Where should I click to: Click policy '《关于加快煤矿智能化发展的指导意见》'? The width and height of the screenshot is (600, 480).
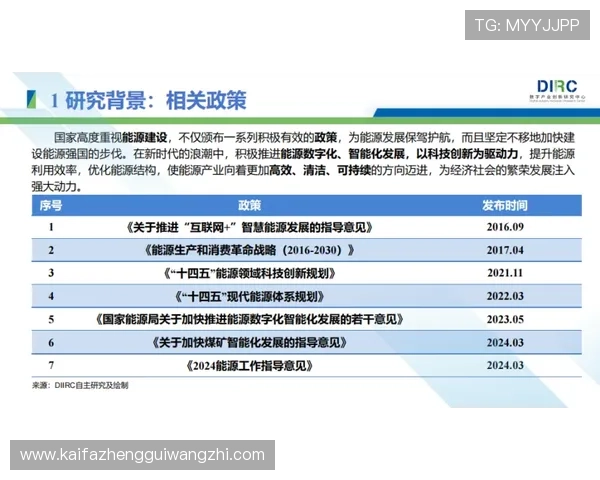click(249, 343)
